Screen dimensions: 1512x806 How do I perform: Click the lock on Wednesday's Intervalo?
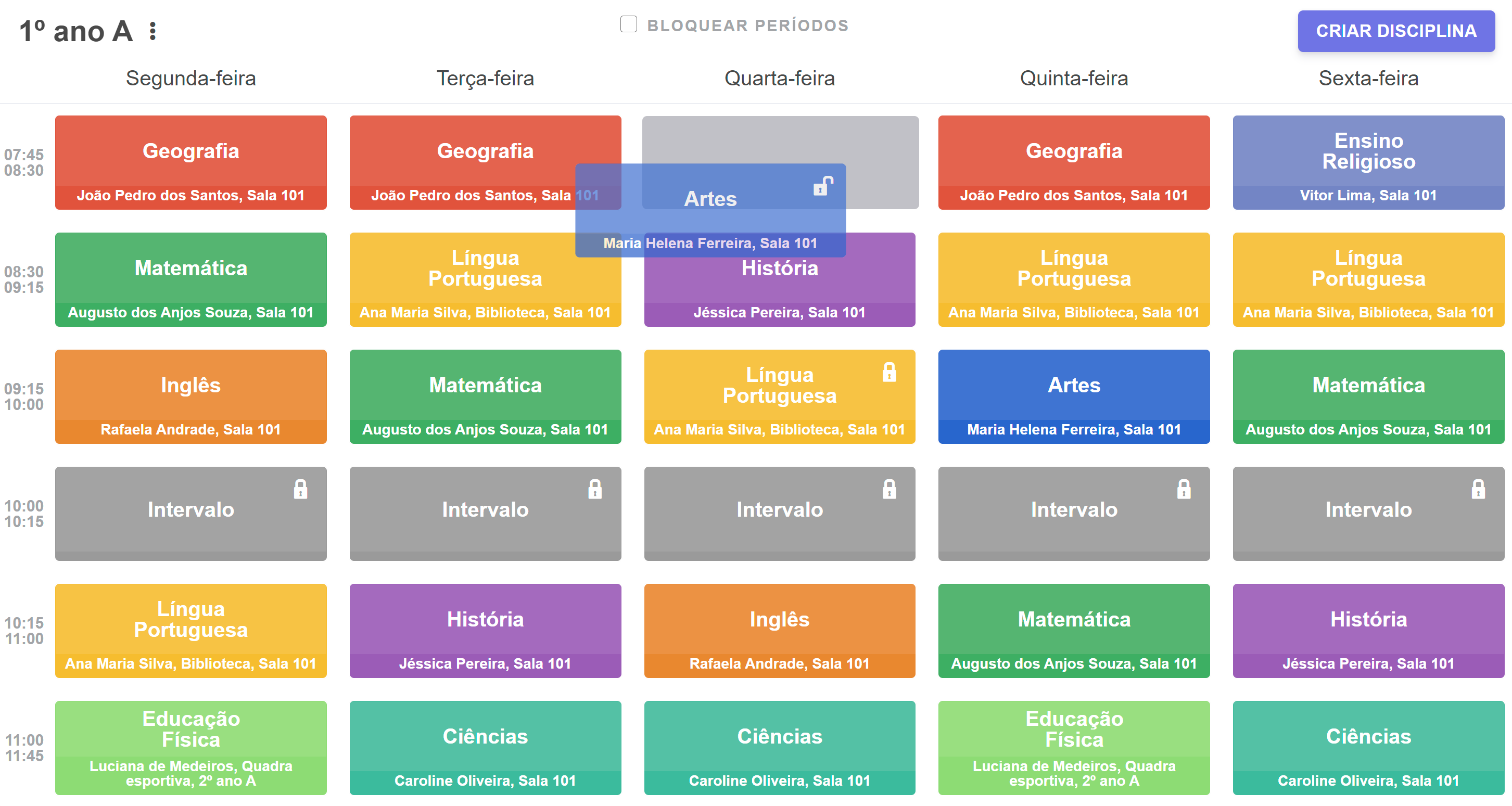point(888,489)
